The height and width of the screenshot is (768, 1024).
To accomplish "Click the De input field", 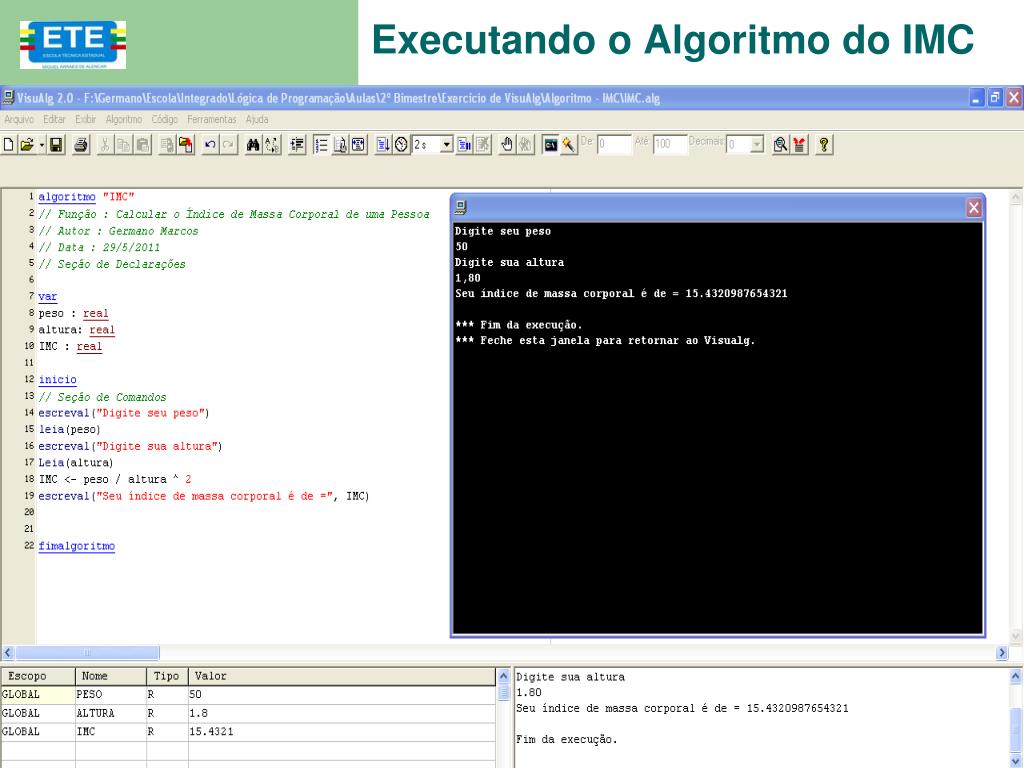I will [614, 144].
